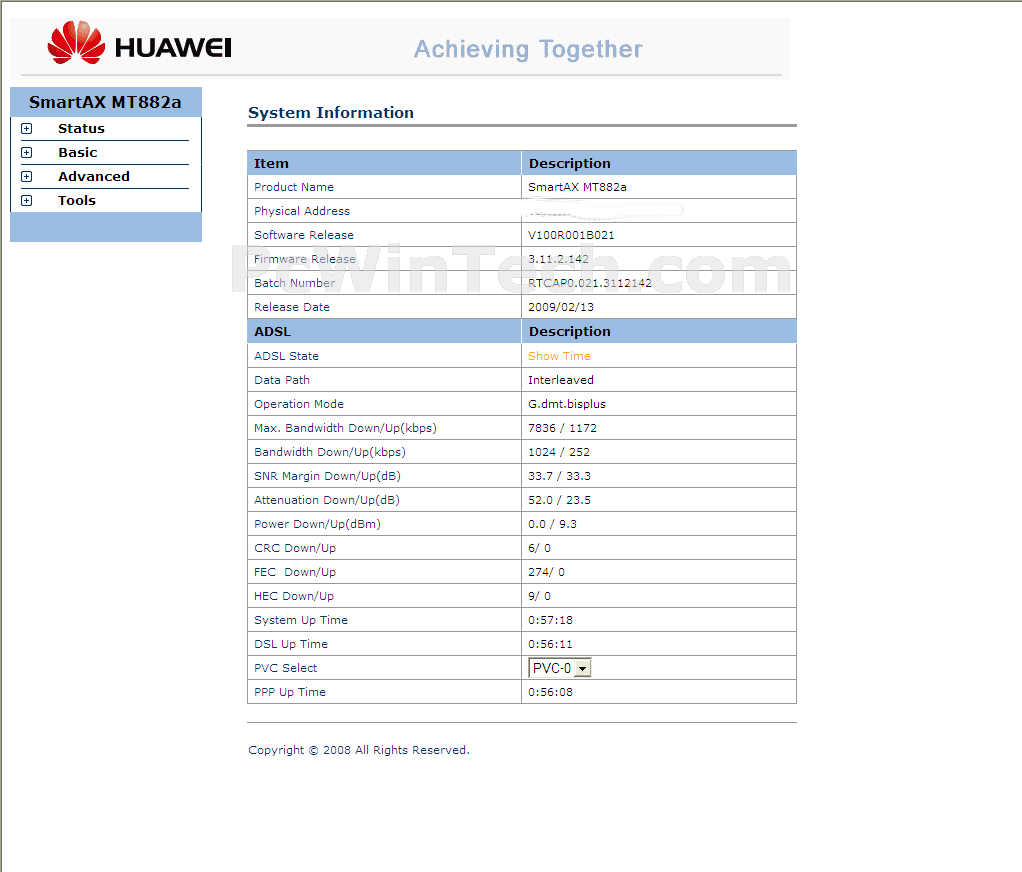Select the DSL Up Time label

tap(291, 645)
